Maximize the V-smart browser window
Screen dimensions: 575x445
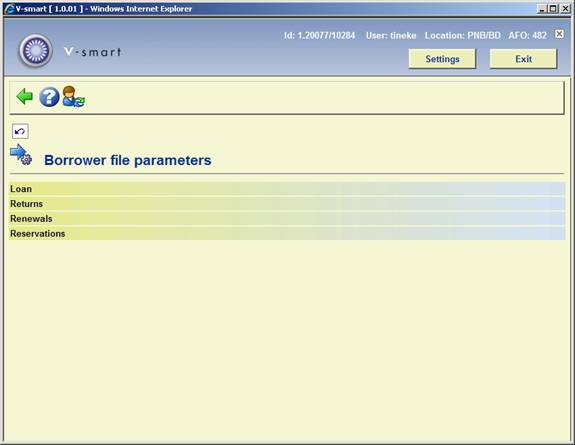tap(553, 8)
